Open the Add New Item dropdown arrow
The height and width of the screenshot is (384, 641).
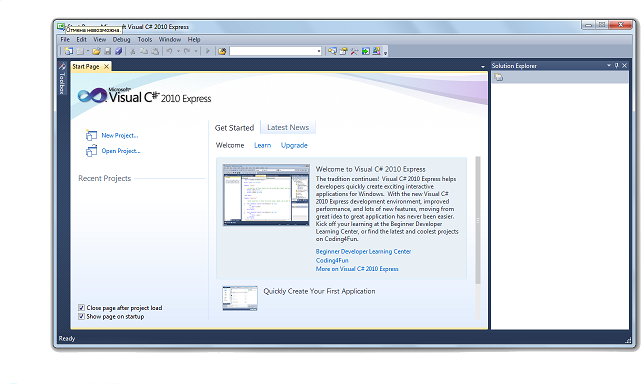(88, 51)
